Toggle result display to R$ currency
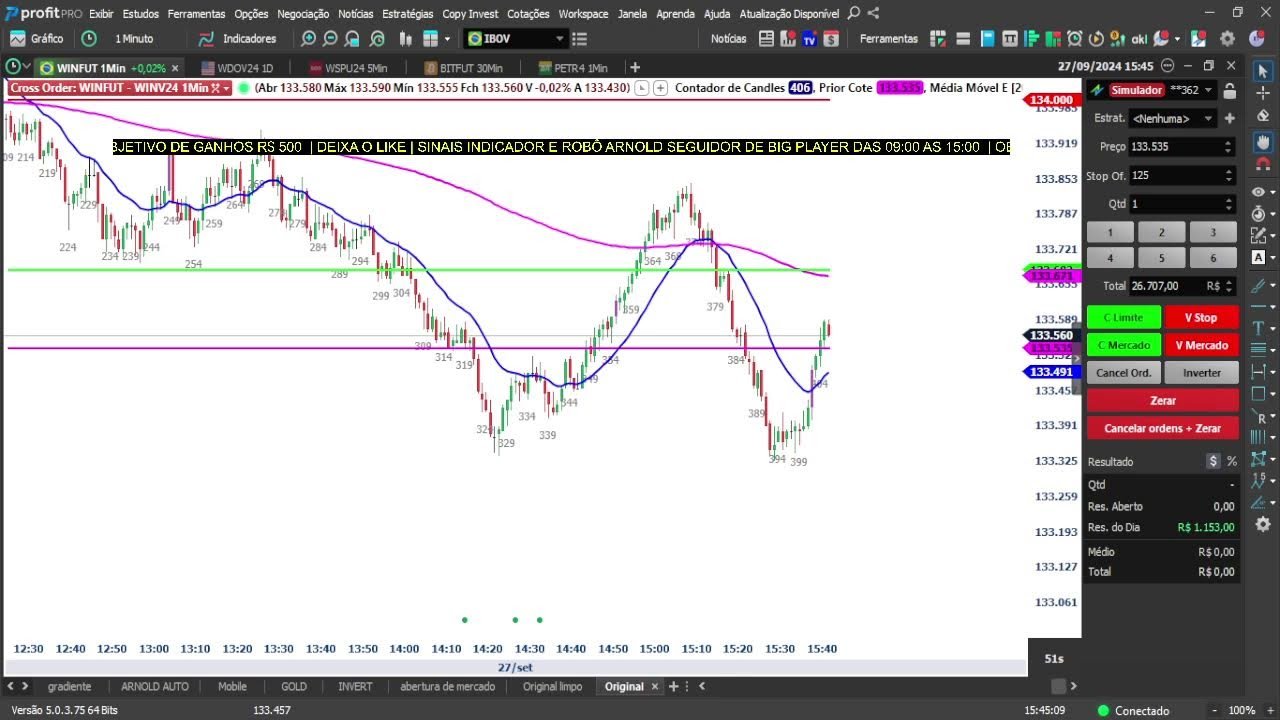 [1213, 461]
